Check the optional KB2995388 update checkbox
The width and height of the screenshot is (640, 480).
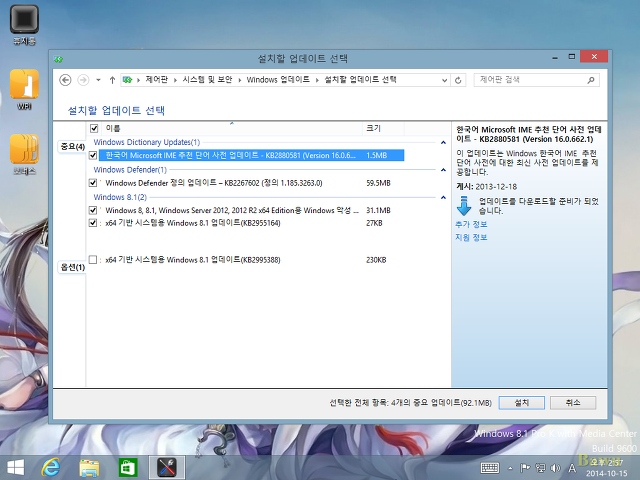pyautogui.click(x=93, y=260)
